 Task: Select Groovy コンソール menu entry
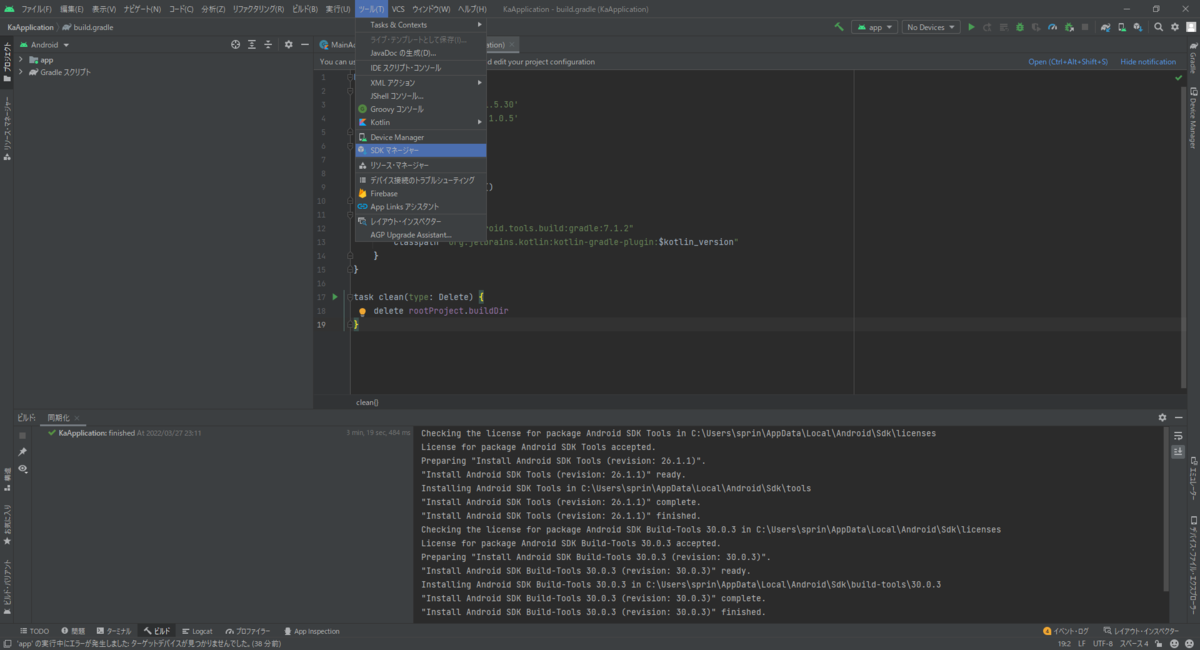[x=421, y=109]
